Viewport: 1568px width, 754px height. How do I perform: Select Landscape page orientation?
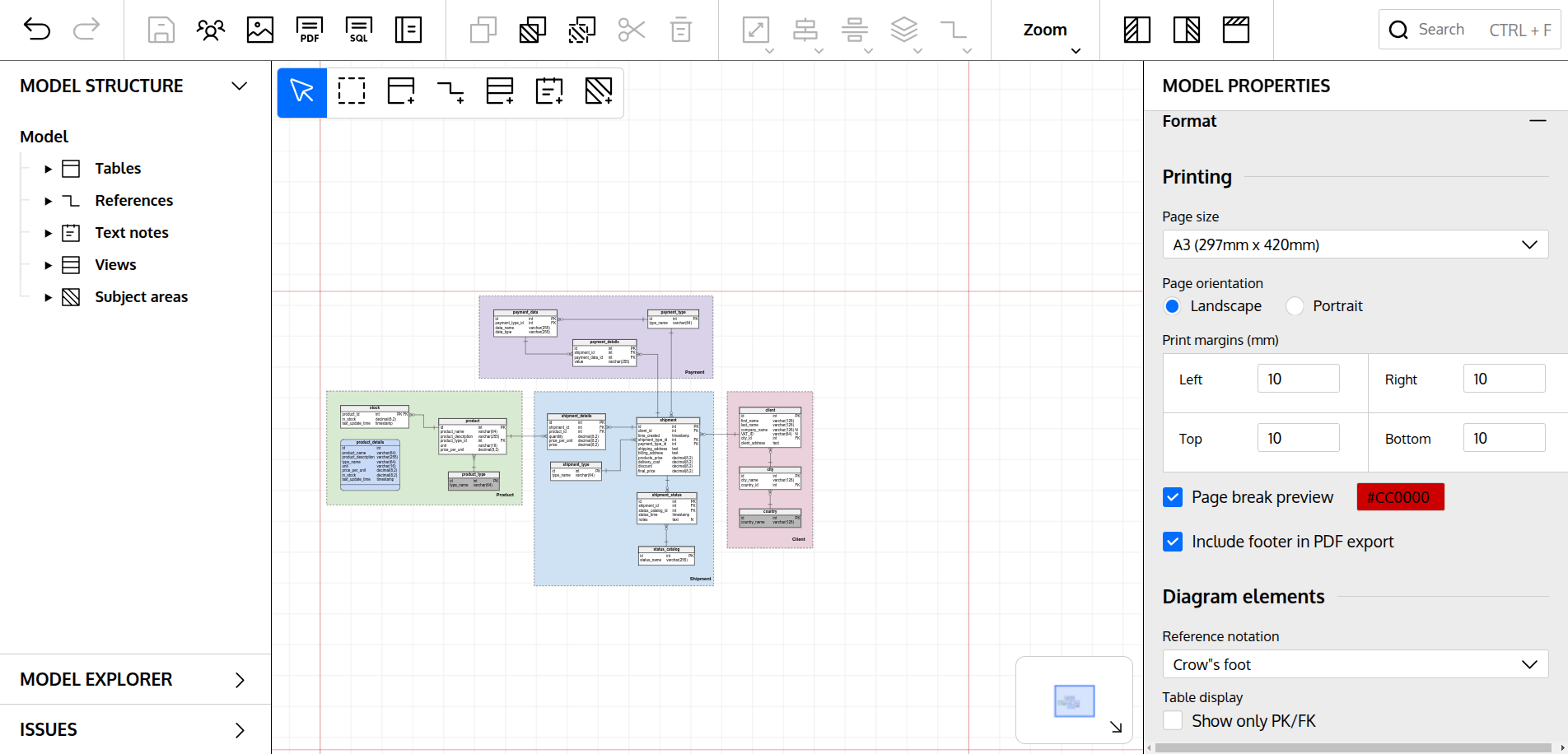point(1173,306)
